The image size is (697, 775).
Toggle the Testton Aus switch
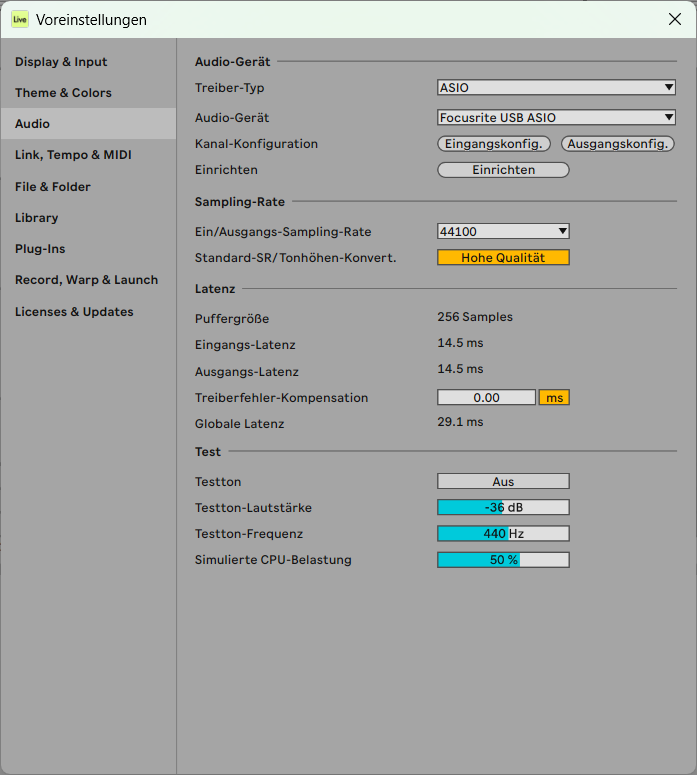point(503,482)
